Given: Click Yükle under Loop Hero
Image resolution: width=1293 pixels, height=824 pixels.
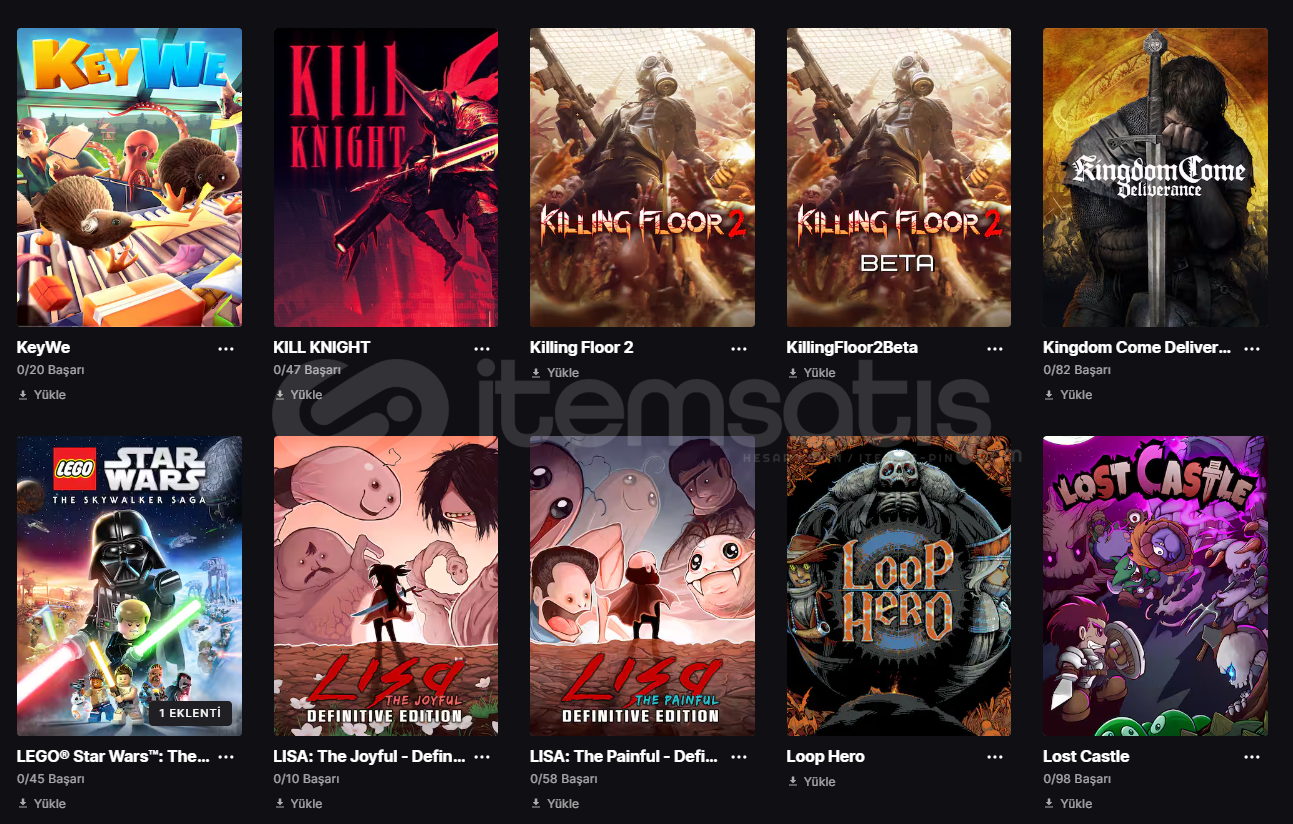Looking at the screenshot, I should pos(811,782).
